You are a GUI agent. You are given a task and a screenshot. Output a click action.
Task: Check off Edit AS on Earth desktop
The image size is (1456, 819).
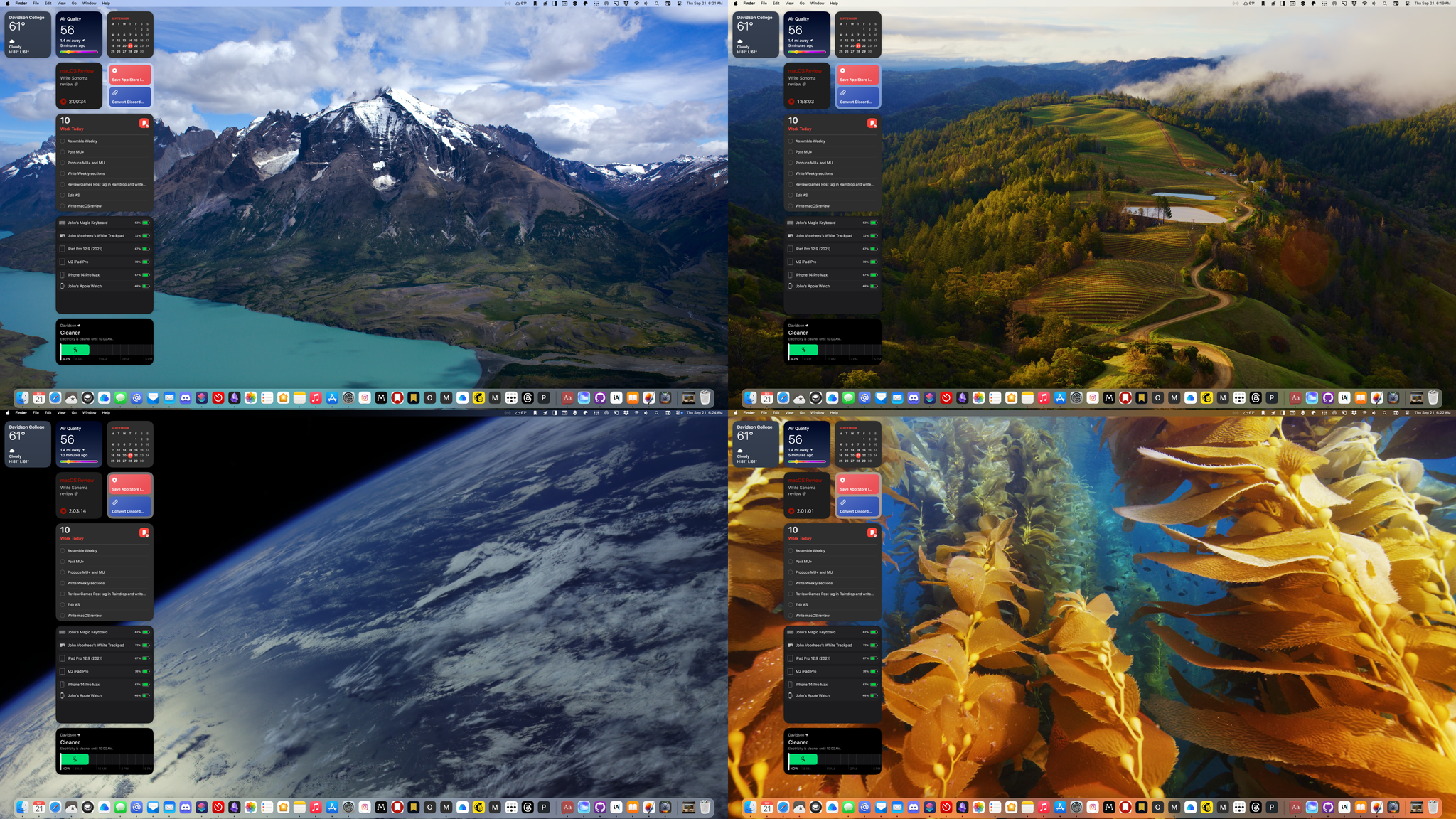pyautogui.click(x=63, y=605)
